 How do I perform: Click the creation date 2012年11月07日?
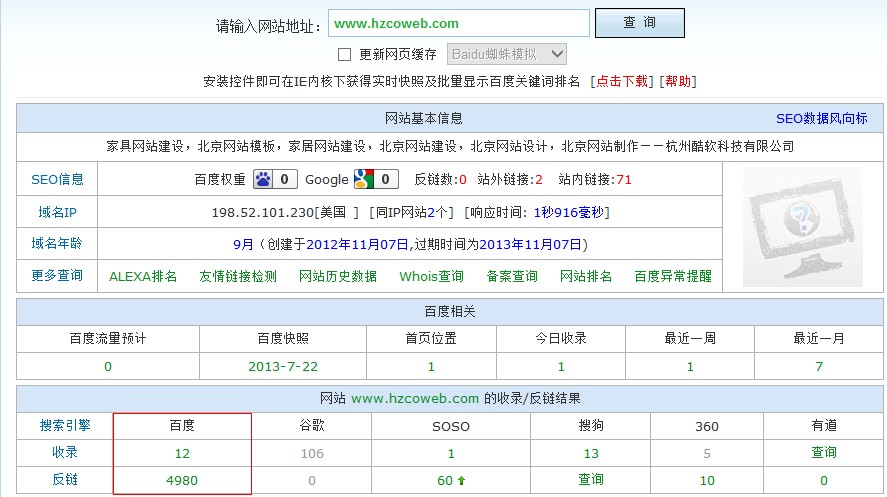pyautogui.click(x=357, y=244)
